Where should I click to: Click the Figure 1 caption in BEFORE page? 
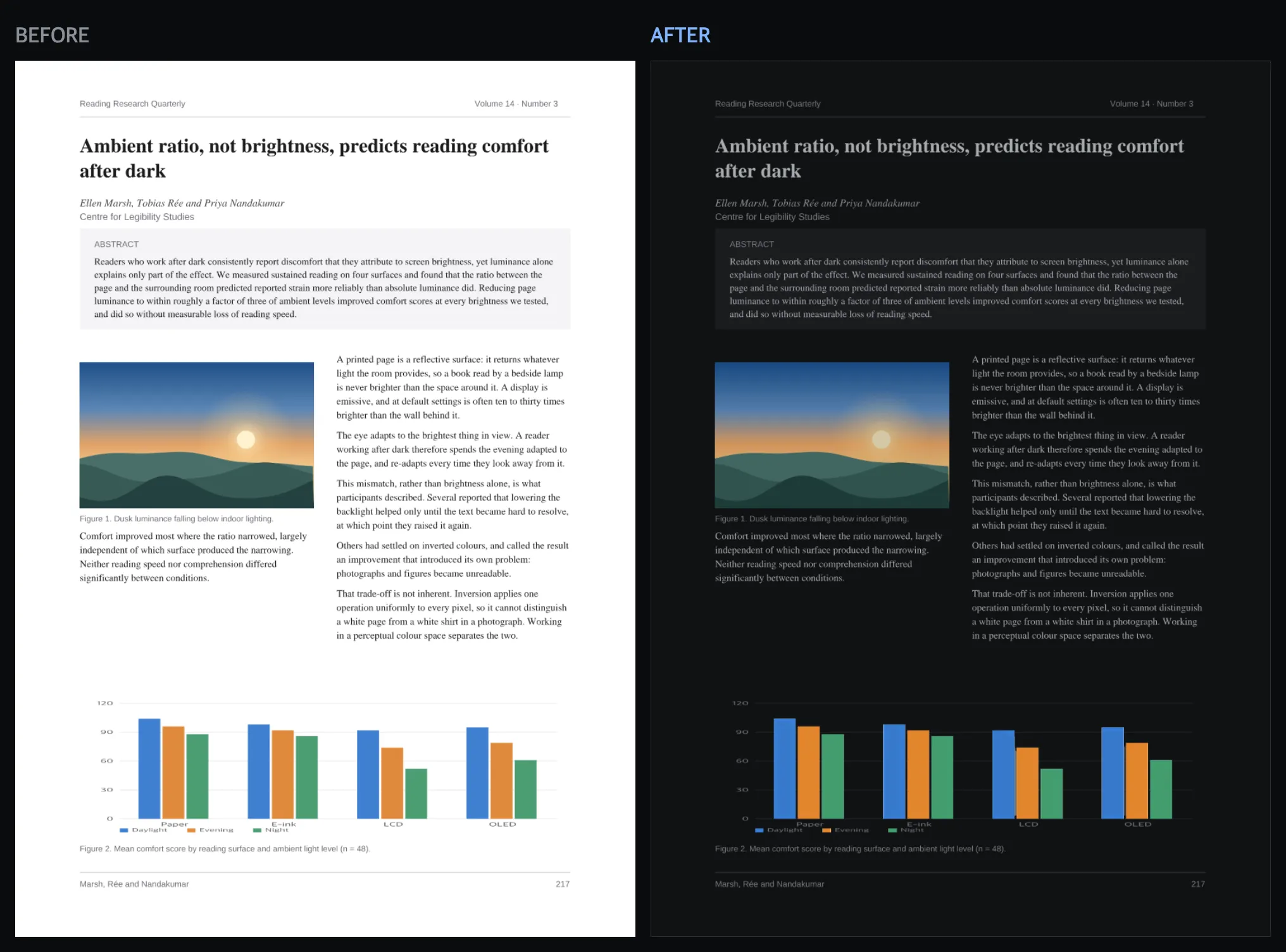click(x=177, y=519)
